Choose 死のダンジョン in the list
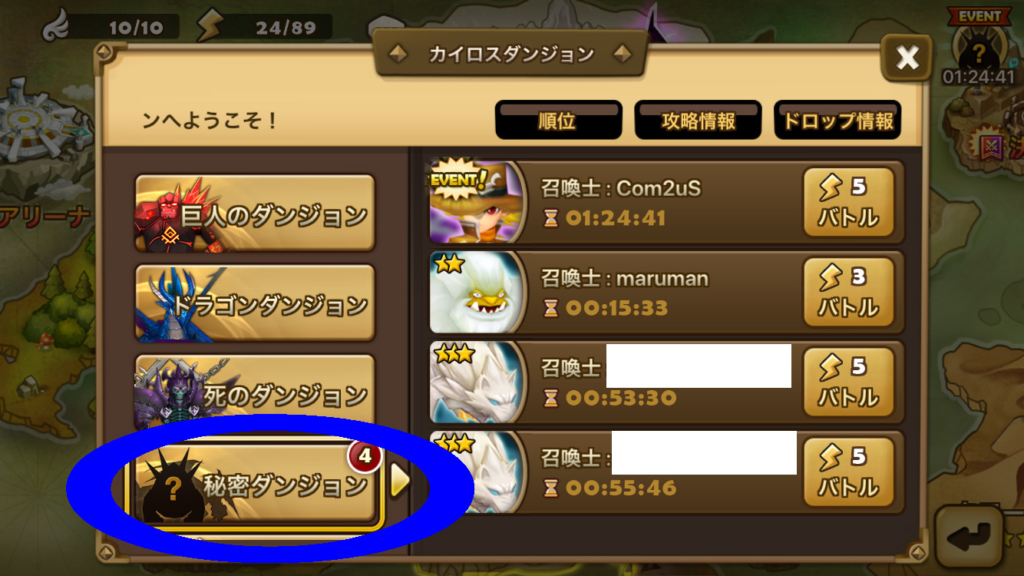This screenshot has width=1024, height=576. coord(255,391)
